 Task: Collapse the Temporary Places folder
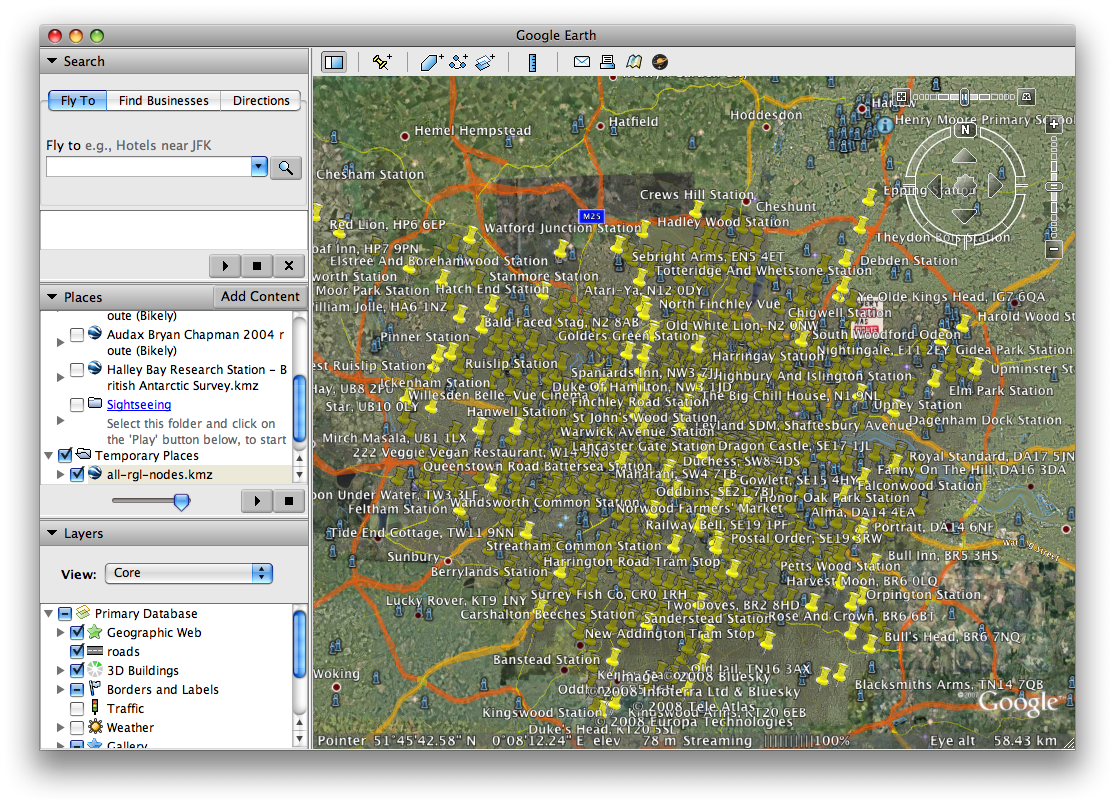(x=48, y=455)
